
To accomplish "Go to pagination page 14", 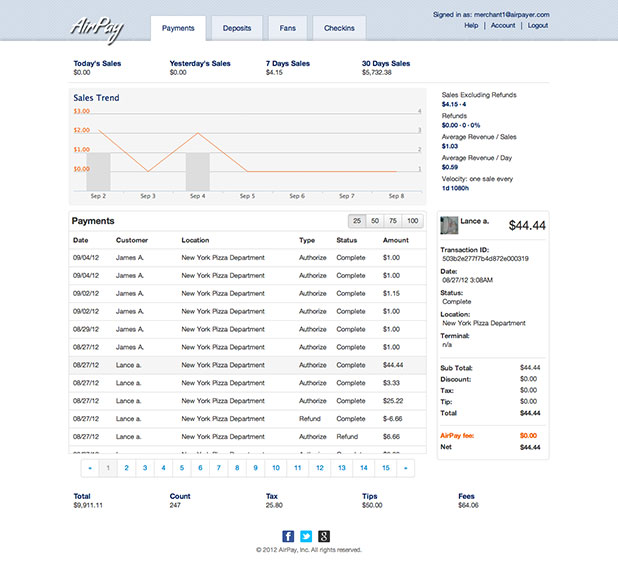I will (x=364, y=468).
